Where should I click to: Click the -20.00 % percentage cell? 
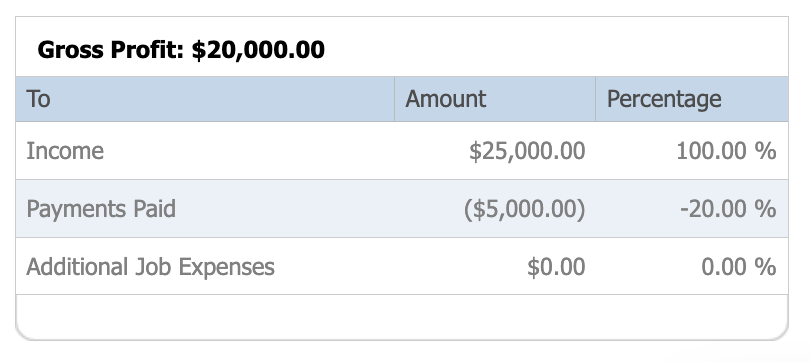[728, 209]
